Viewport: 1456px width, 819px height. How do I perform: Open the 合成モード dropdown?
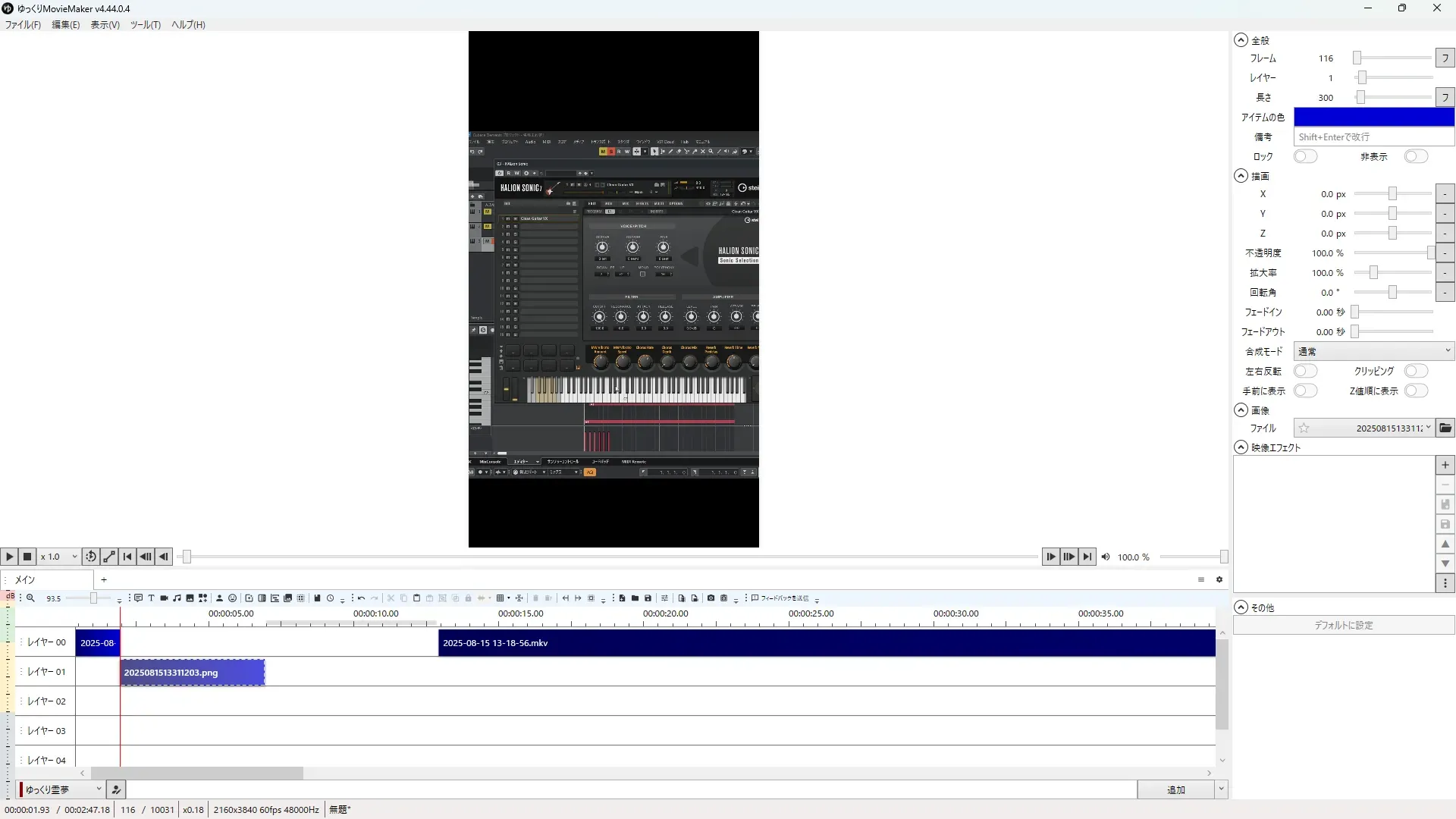click(1373, 351)
